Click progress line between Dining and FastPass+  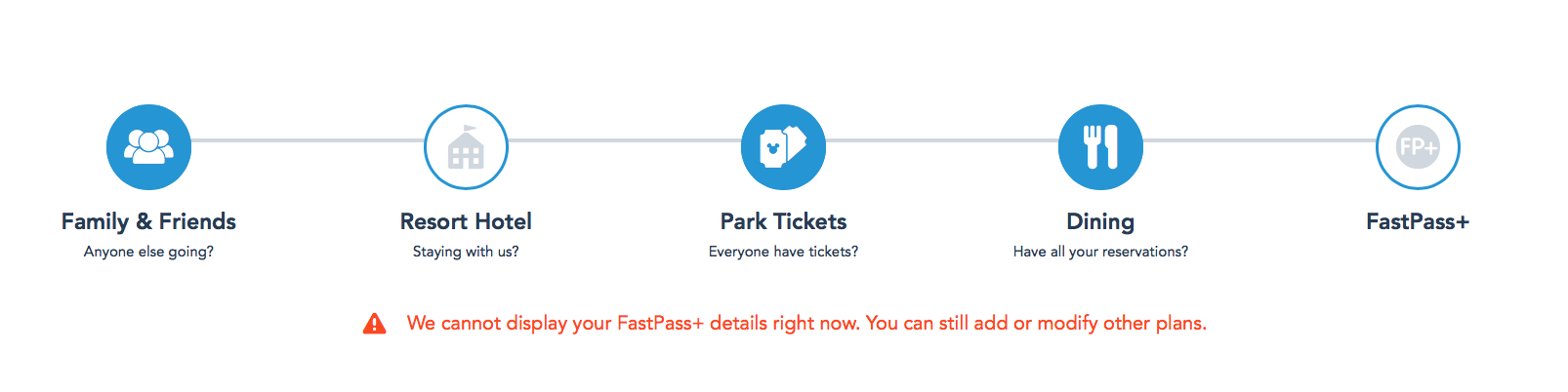[x=1259, y=140]
